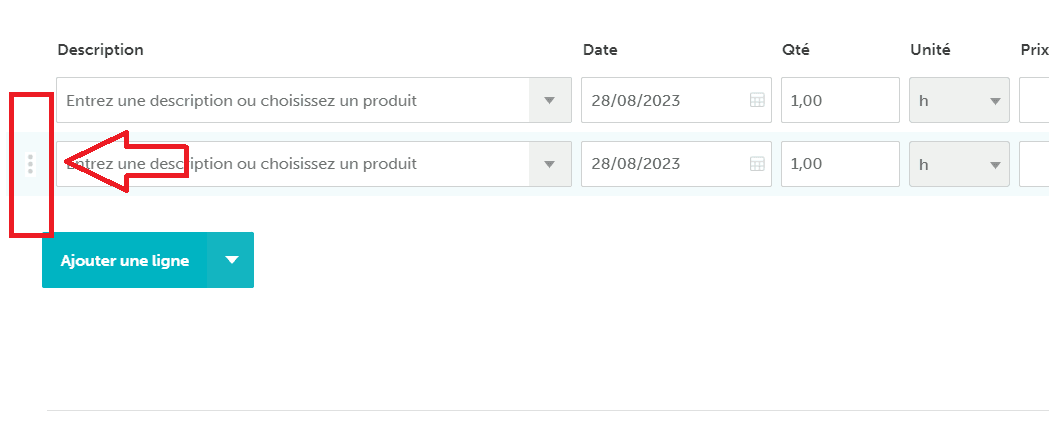
Task: Click the Ajouter une ligne button
Action: (x=124, y=260)
